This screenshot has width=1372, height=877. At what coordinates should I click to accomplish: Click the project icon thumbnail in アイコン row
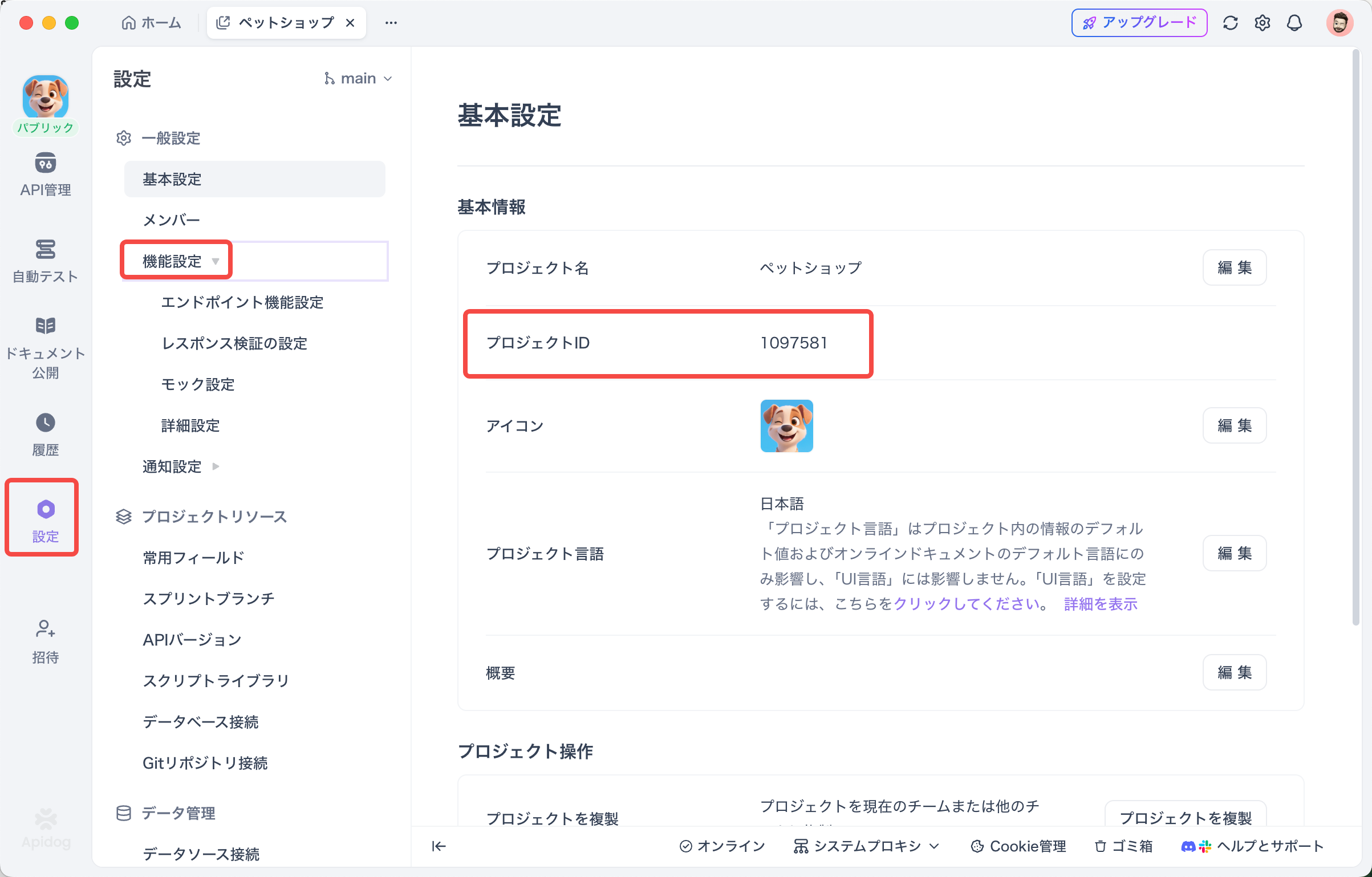coord(786,426)
